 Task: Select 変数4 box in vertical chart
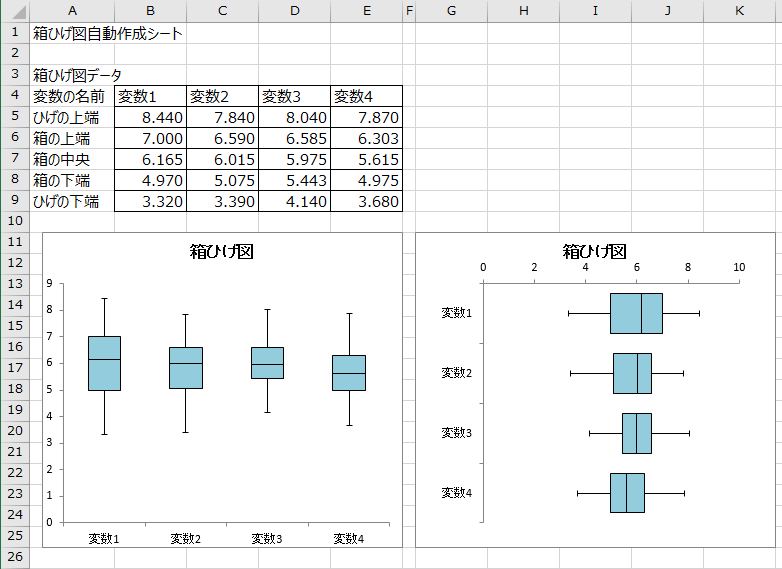349,373
